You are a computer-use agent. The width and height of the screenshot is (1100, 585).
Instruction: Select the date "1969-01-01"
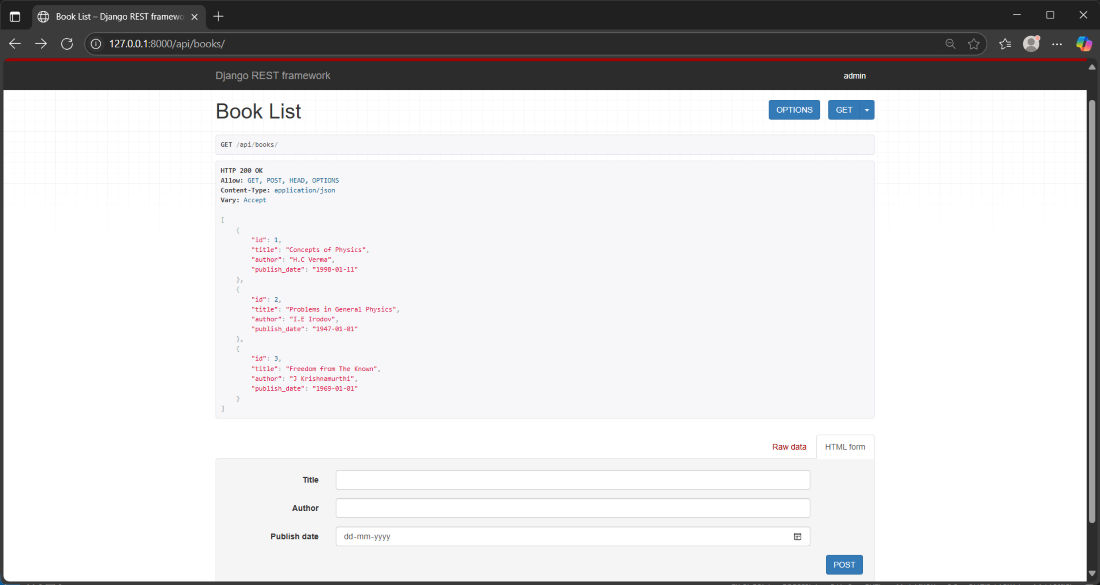click(x=335, y=389)
